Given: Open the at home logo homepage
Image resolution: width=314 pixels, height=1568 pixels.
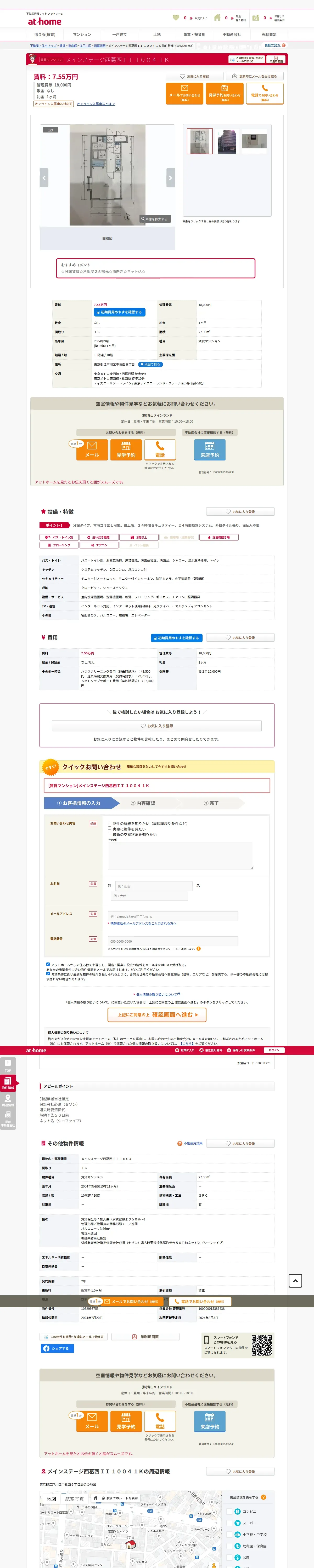Looking at the screenshot, I should 44,21.
